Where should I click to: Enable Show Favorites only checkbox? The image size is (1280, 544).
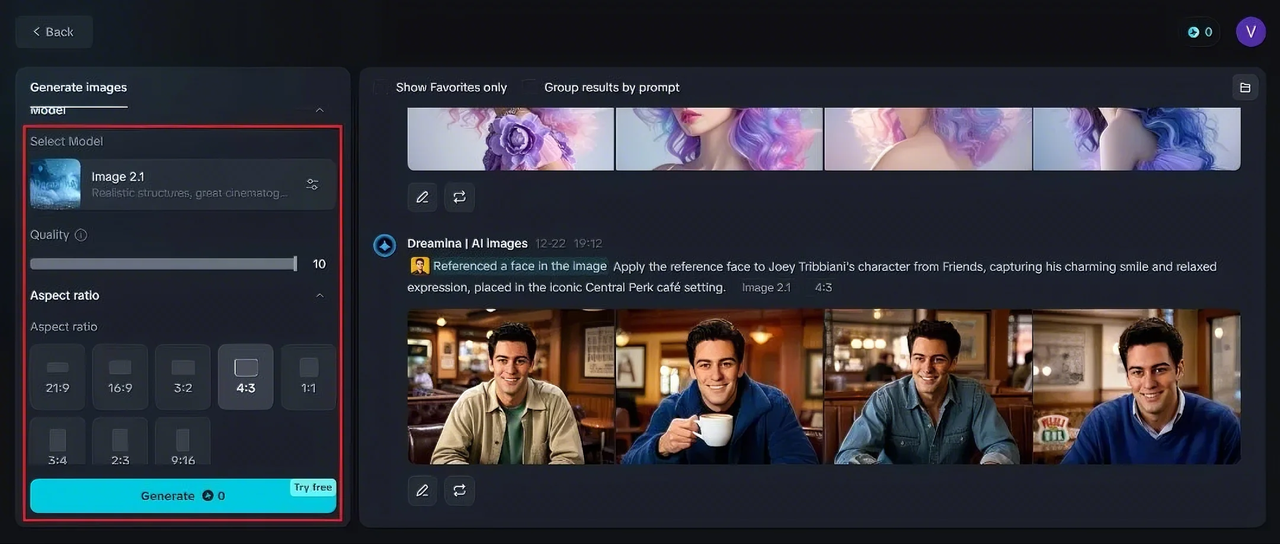point(380,87)
